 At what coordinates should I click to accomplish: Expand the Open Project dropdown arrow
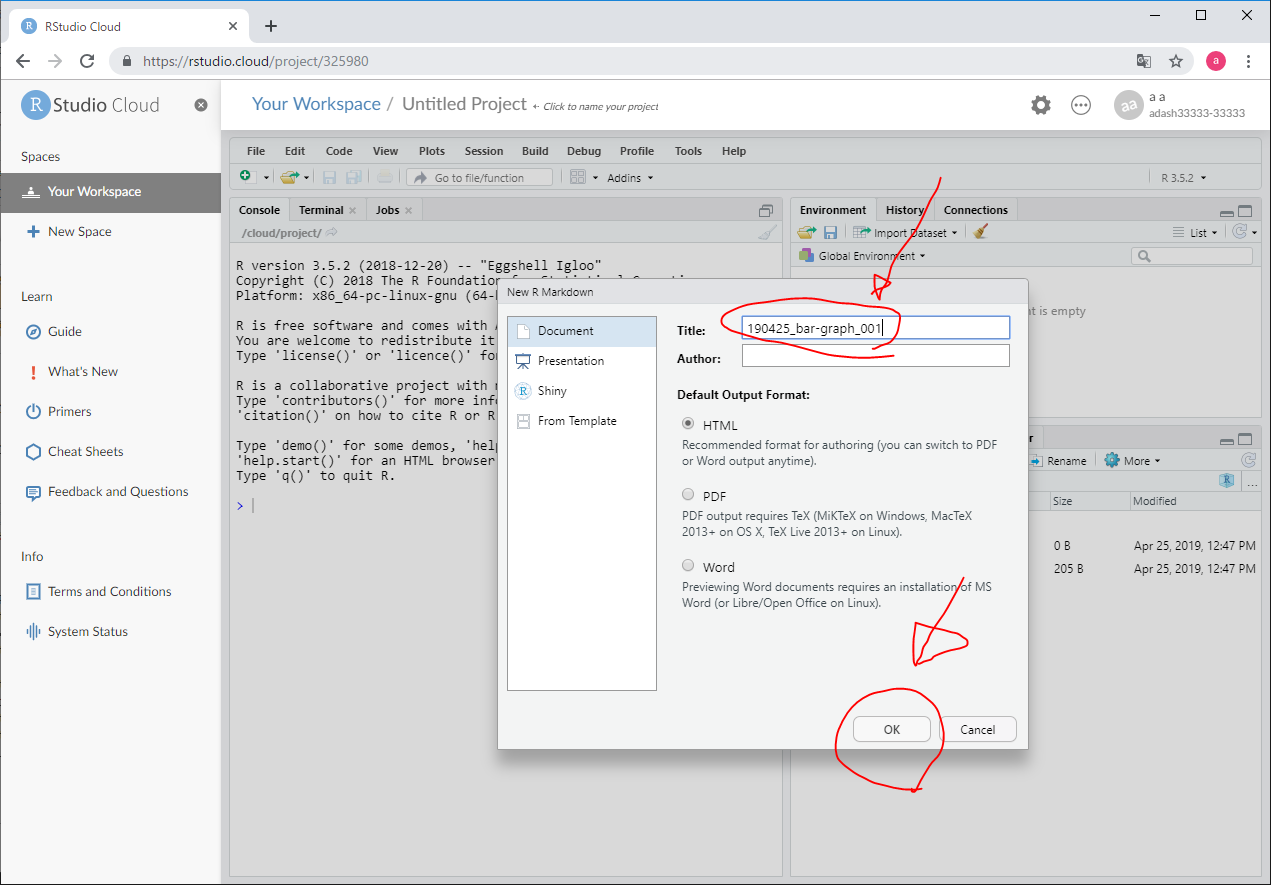pos(306,178)
